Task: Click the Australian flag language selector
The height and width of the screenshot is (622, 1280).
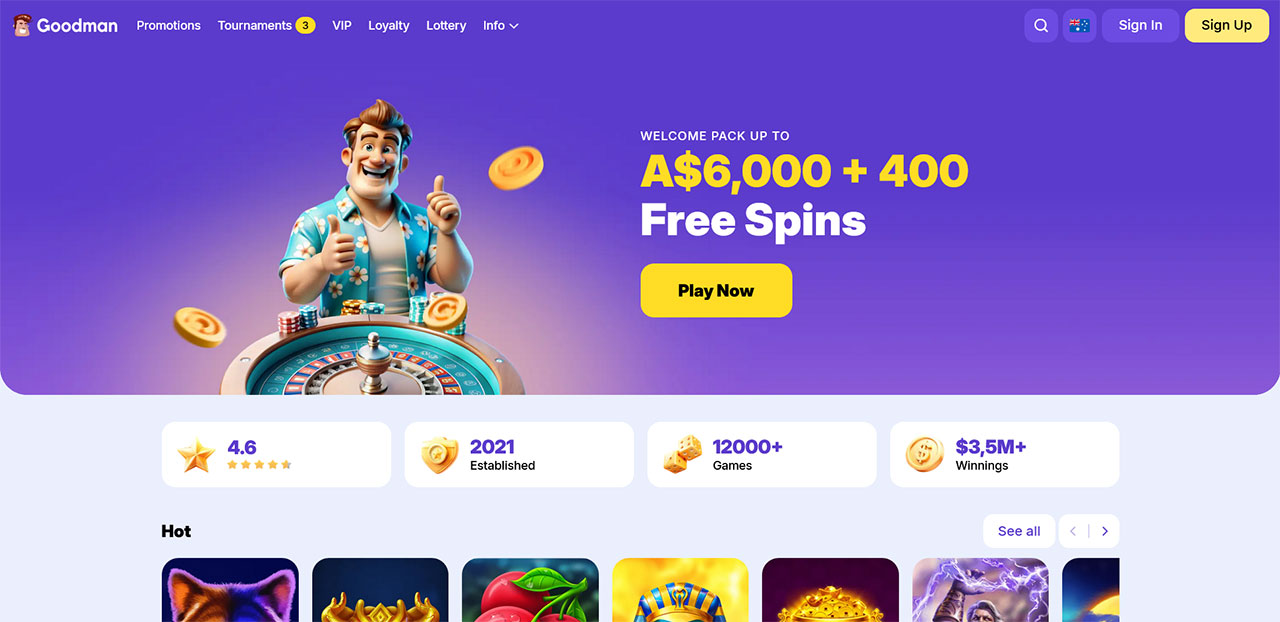Action: [x=1079, y=26]
